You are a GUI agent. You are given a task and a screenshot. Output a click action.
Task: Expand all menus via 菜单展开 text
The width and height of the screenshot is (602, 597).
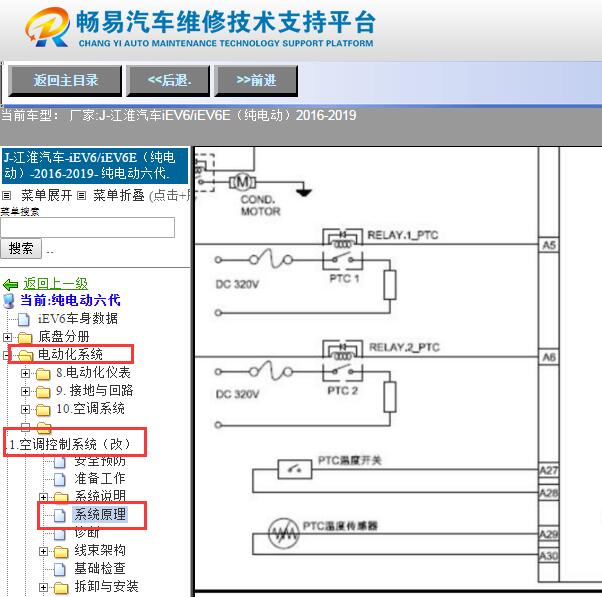click(46, 195)
